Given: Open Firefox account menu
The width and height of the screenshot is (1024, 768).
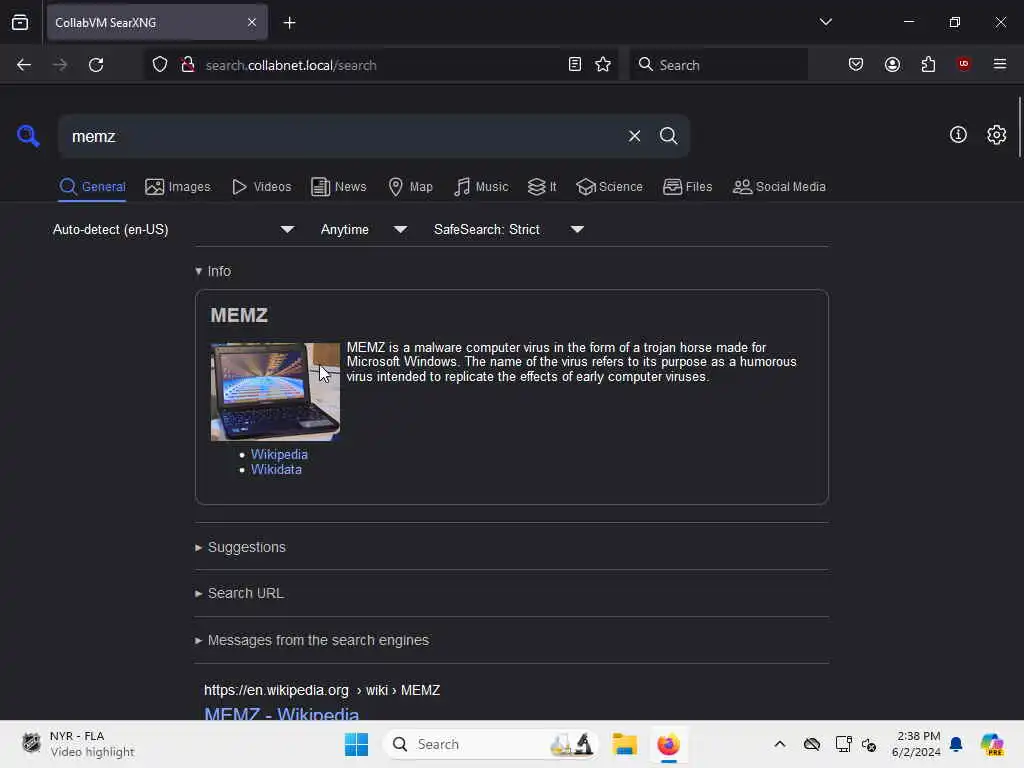Looking at the screenshot, I should (x=892, y=64).
